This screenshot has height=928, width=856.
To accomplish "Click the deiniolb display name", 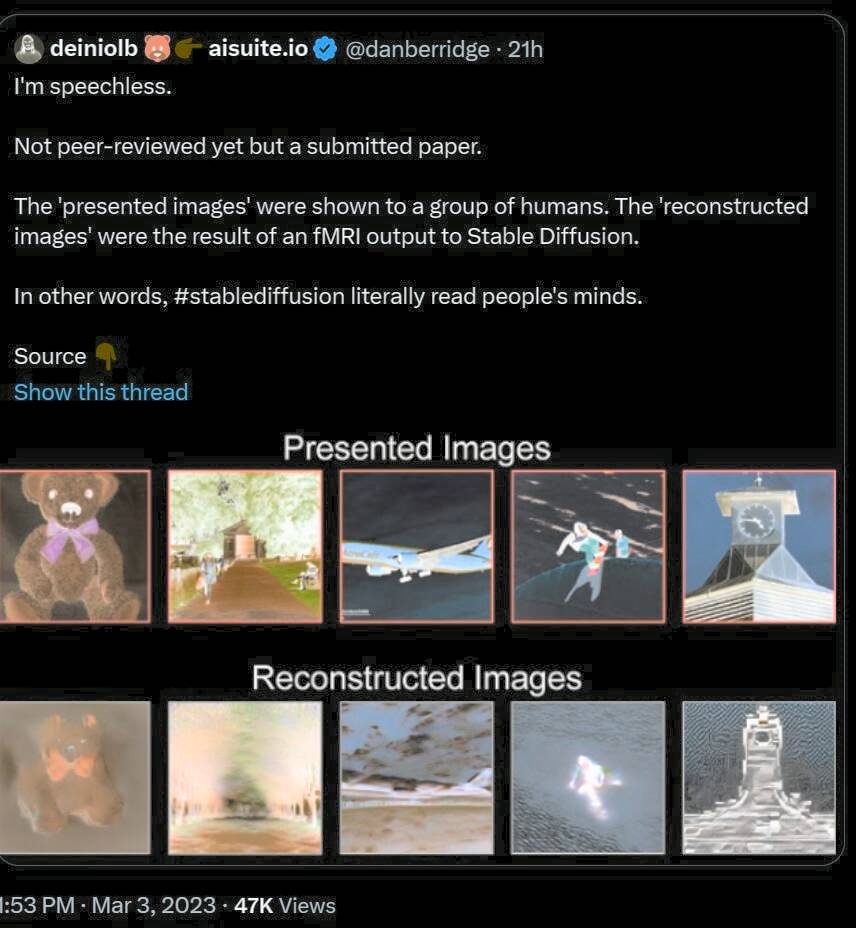I will click(94, 49).
